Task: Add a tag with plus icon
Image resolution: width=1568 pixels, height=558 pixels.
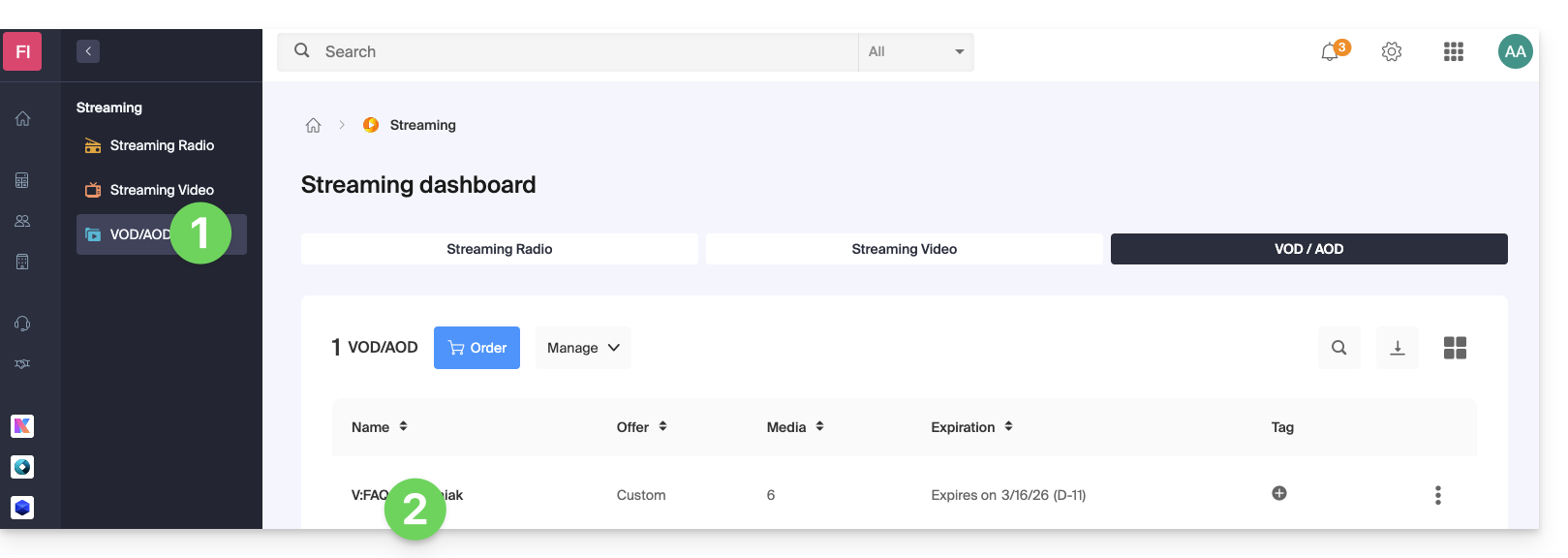Action: (x=1279, y=493)
